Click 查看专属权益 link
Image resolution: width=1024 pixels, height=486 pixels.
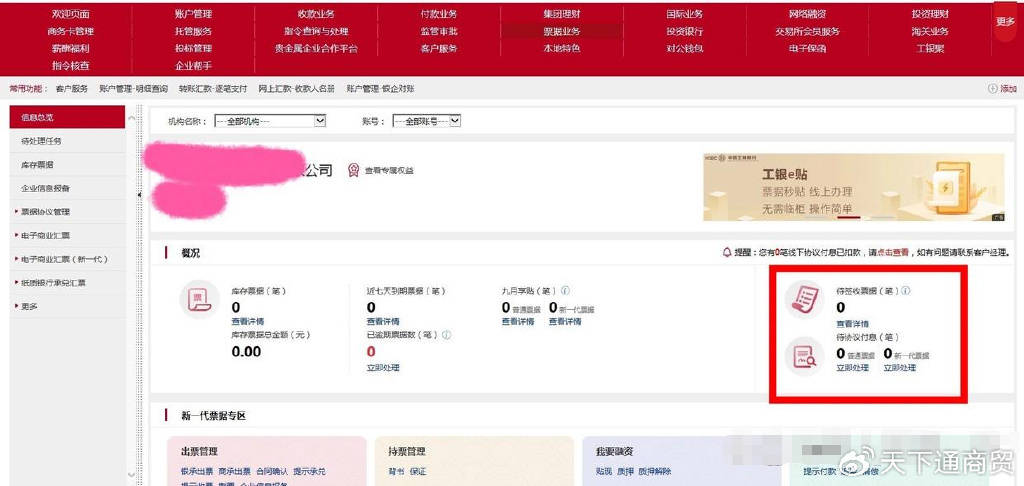point(389,170)
